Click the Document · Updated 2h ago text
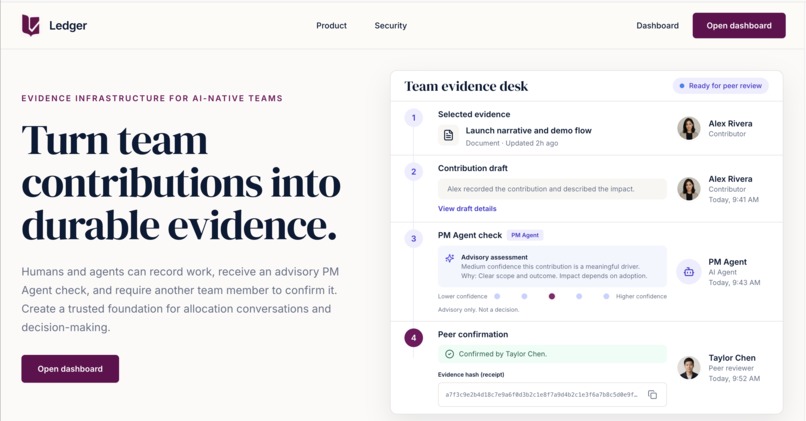 511,143
